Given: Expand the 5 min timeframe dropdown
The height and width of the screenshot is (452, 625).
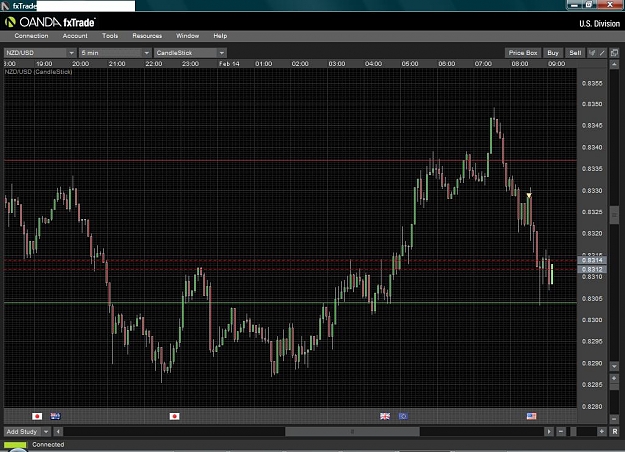Looking at the screenshot, I should (147, 53).
